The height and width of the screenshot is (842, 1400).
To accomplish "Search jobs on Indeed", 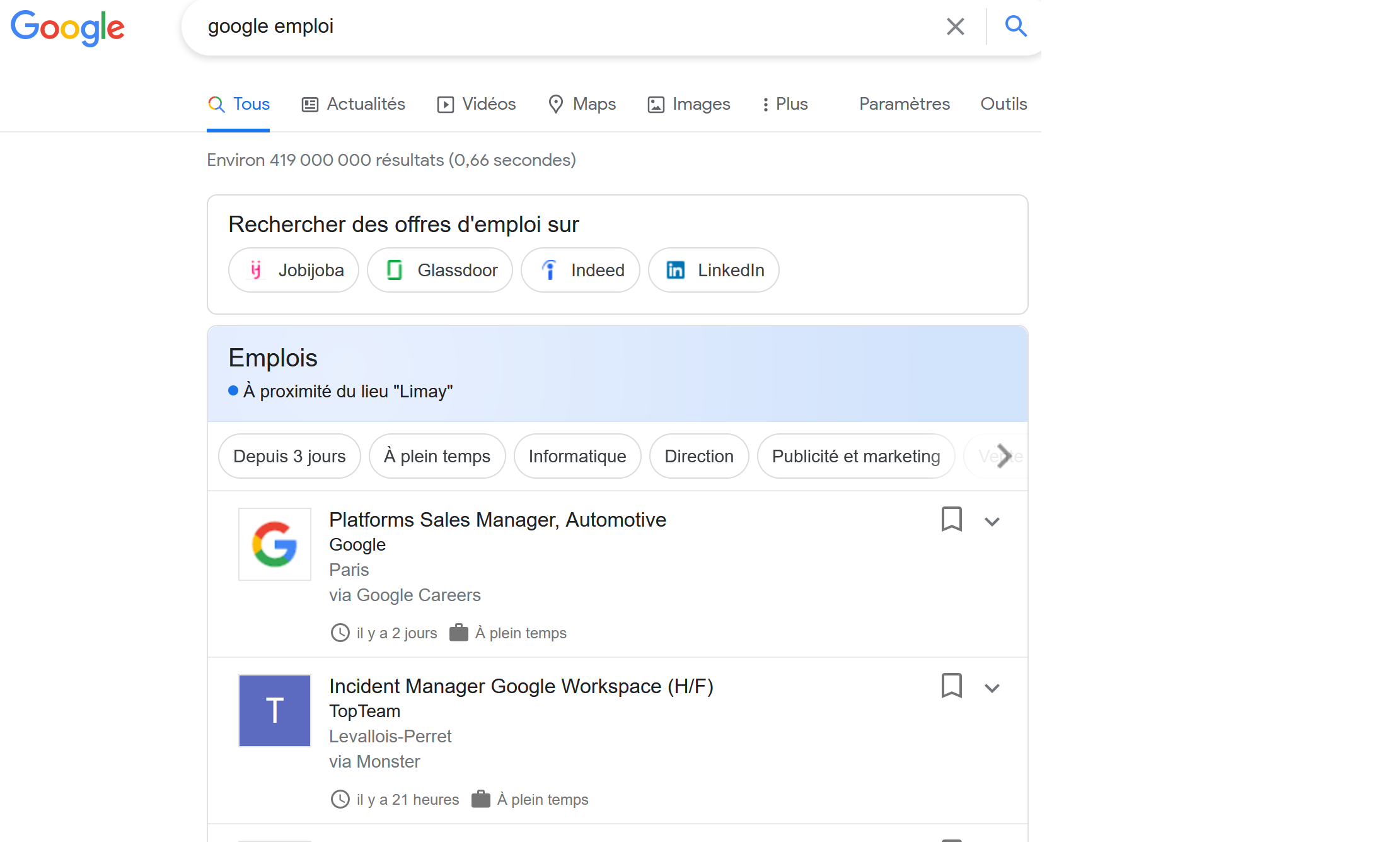I will (581, 270).
